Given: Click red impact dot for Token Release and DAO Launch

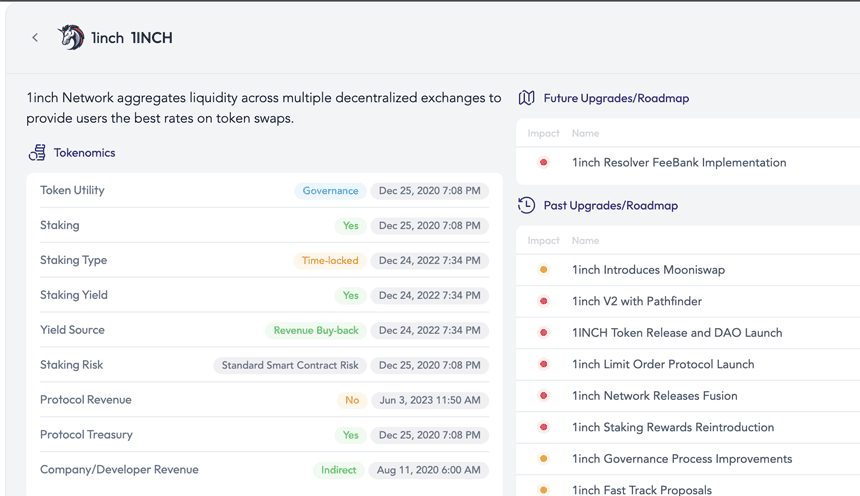Looking at the screenshot, I should click(x=544, y=332).
